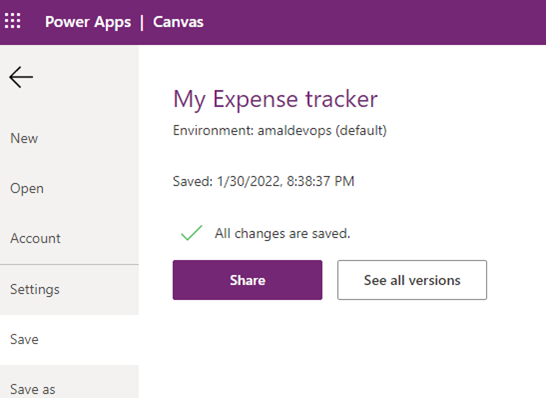Click the divider line below Account
This screenshot has height=398, width=546.
point(69,264)
